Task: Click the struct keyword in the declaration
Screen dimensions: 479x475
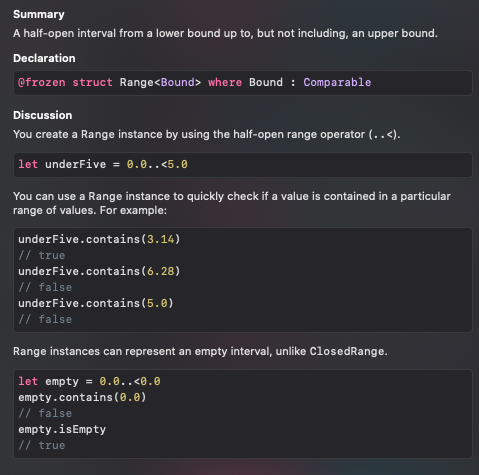Action: point(92,82)
